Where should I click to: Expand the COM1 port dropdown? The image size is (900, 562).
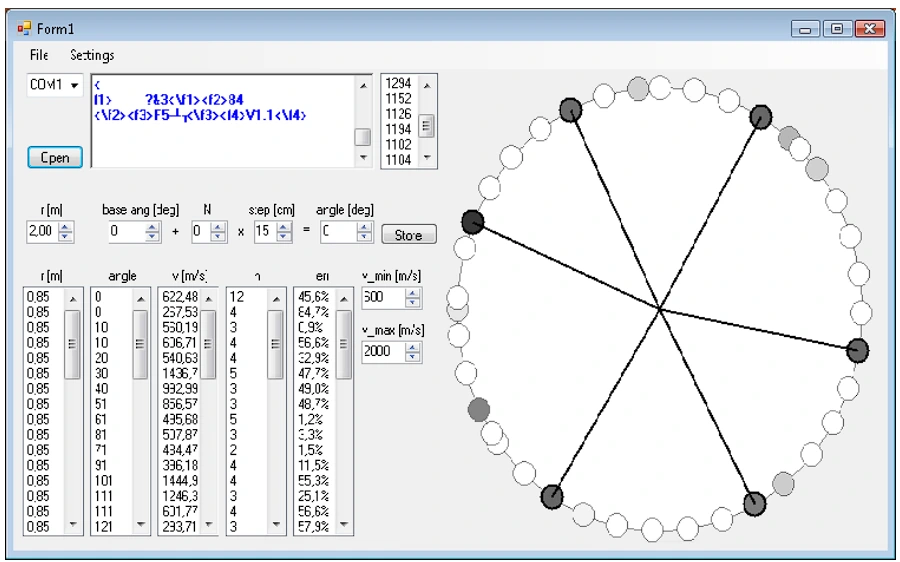(74, 85)
